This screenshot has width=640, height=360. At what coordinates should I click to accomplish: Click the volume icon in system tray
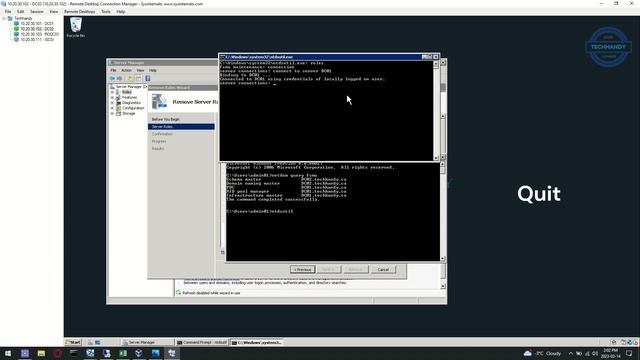pyautogui.click(x=595, y=353)
